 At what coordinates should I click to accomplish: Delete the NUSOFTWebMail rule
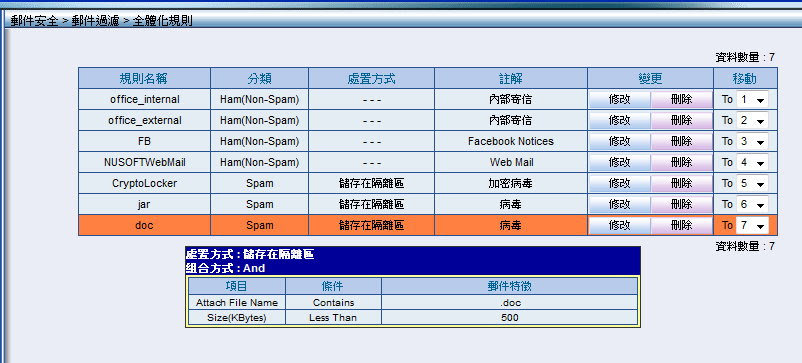coord(681,162)
